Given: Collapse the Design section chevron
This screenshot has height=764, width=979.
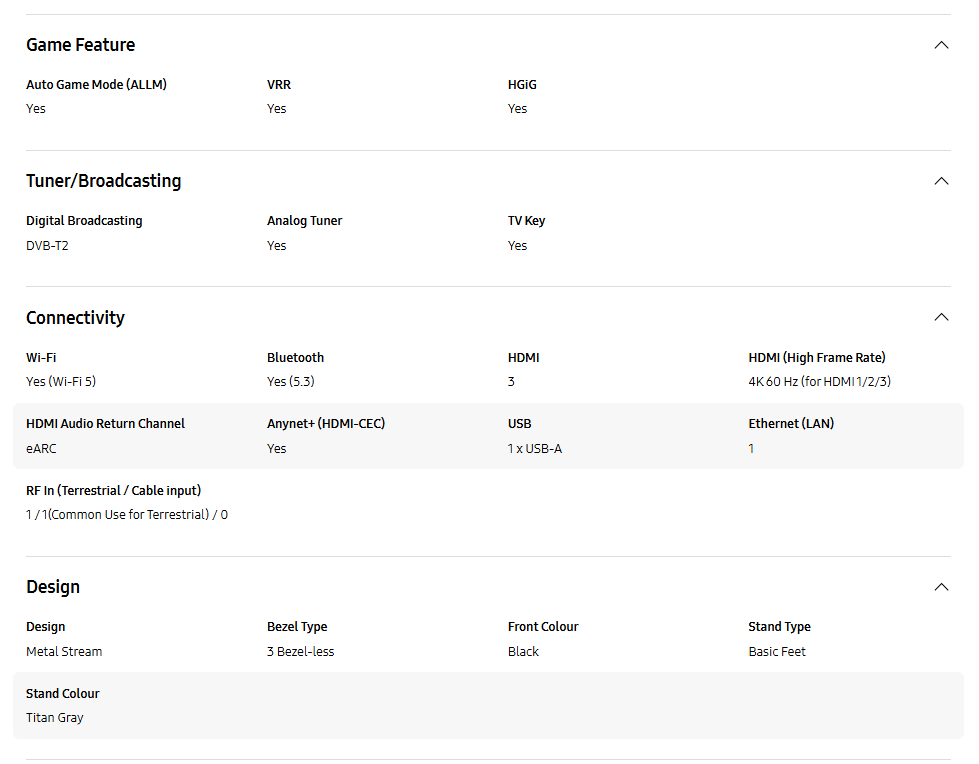Looking at the screenshot, I should [x=941, y=587].
